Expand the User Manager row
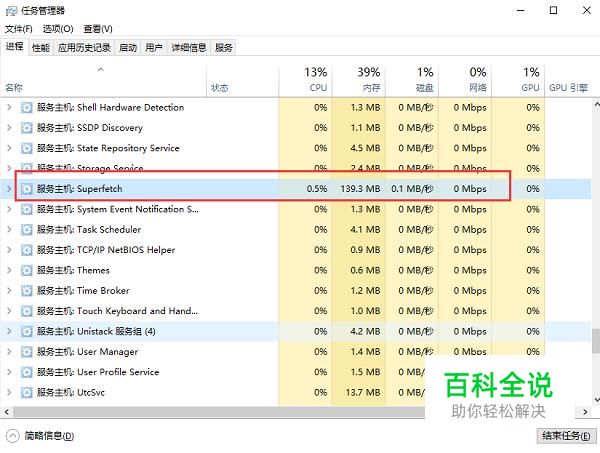Viewport: 600px width, 453px height. 9,352
